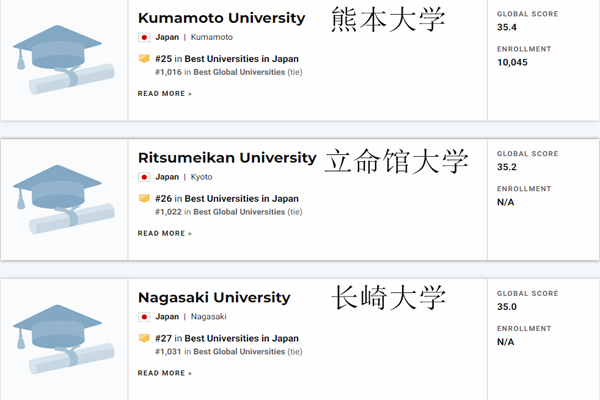This screenshot has width=600, height=400.
Task: Click the yellow ranking badge beside #26
Action: click(x=144, y=198)
